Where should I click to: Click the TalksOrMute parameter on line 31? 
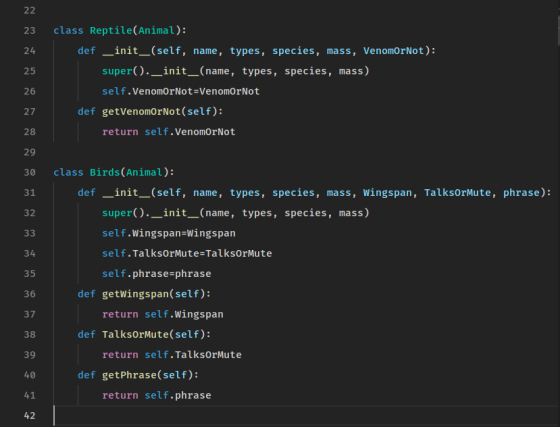[458, 193]
